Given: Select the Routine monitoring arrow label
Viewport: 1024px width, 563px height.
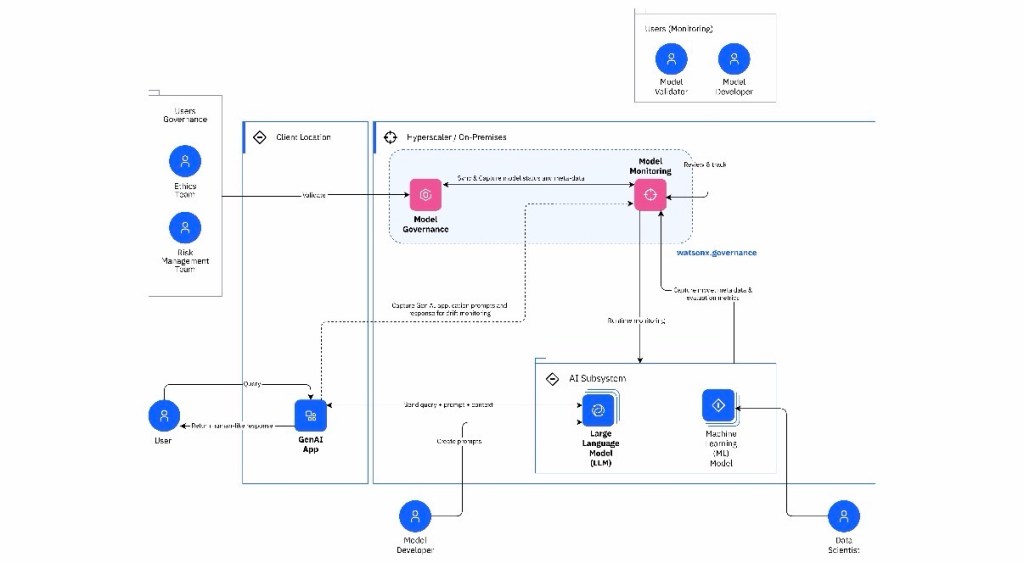Looking at the screenshot, I should coord(637,321).
